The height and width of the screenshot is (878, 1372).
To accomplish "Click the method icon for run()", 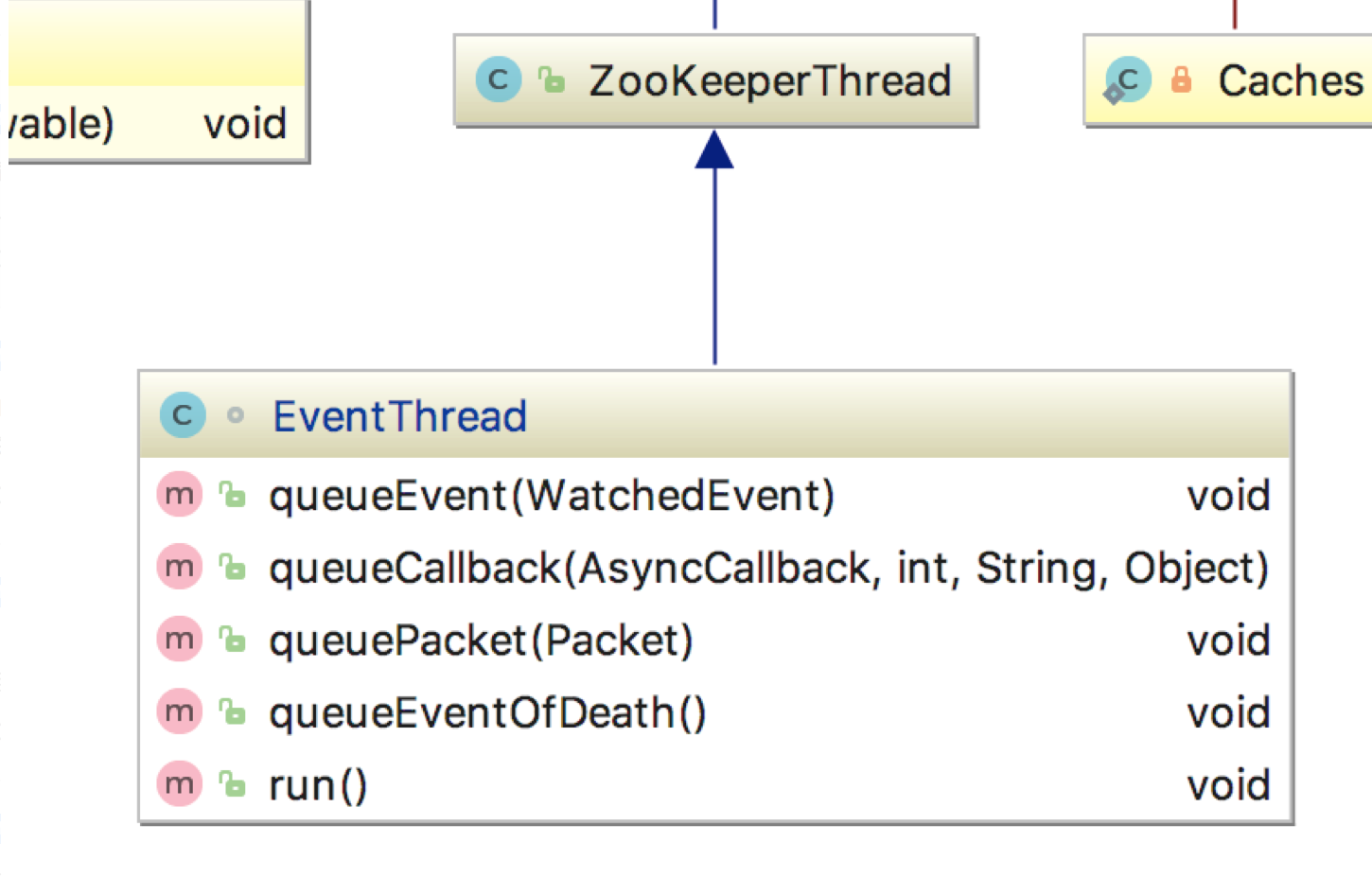I will 180,784.
